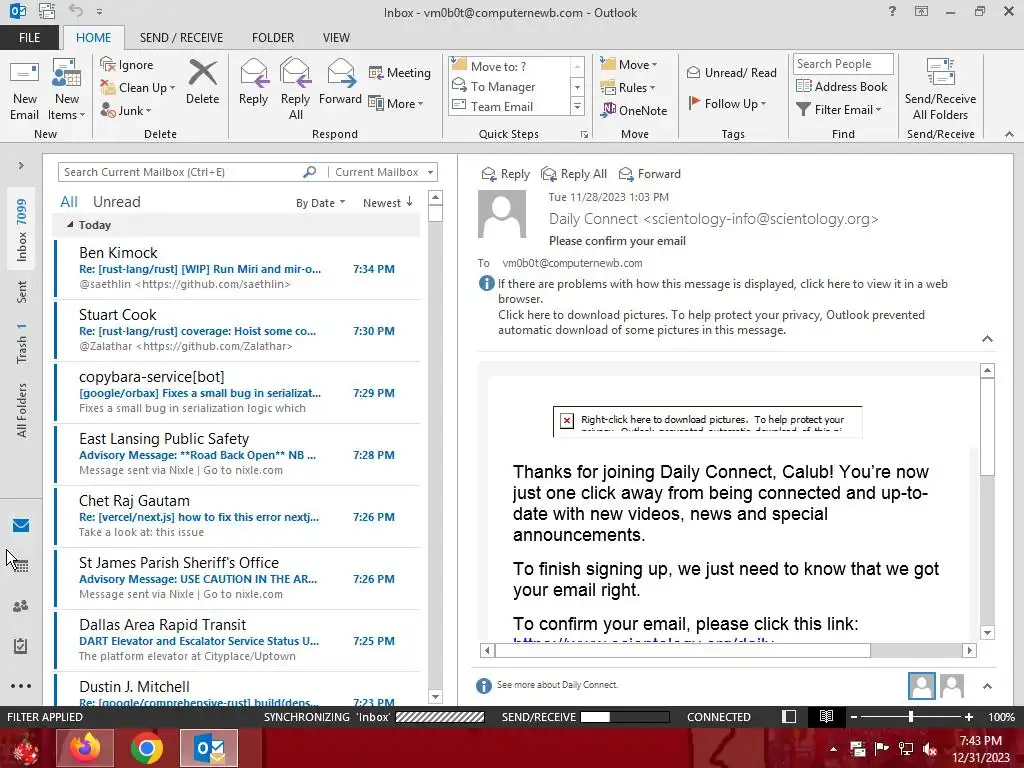Image resolution: width=1024 pixels, height=768 pixels.
Task: Send to OneNote
Action: pos(634,110)
